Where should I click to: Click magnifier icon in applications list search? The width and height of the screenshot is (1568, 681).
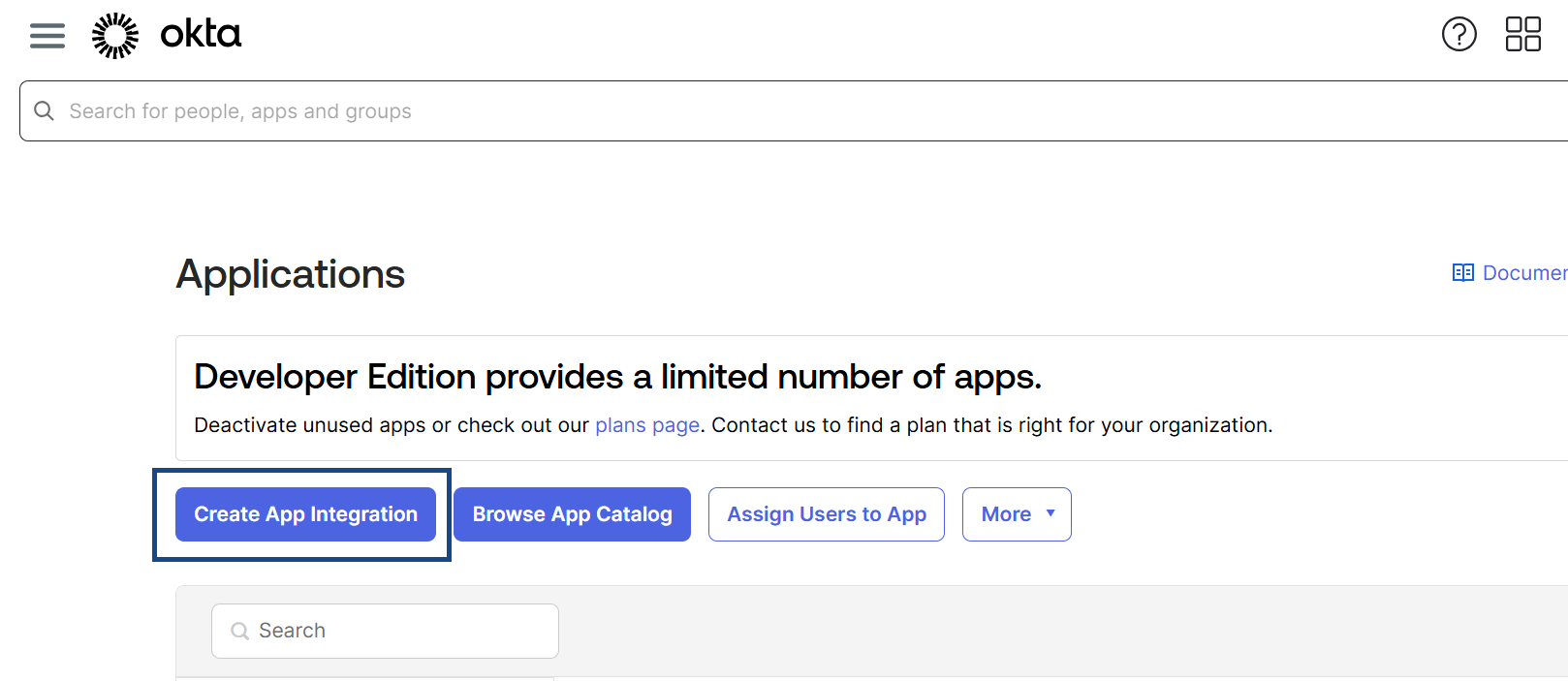239,632
